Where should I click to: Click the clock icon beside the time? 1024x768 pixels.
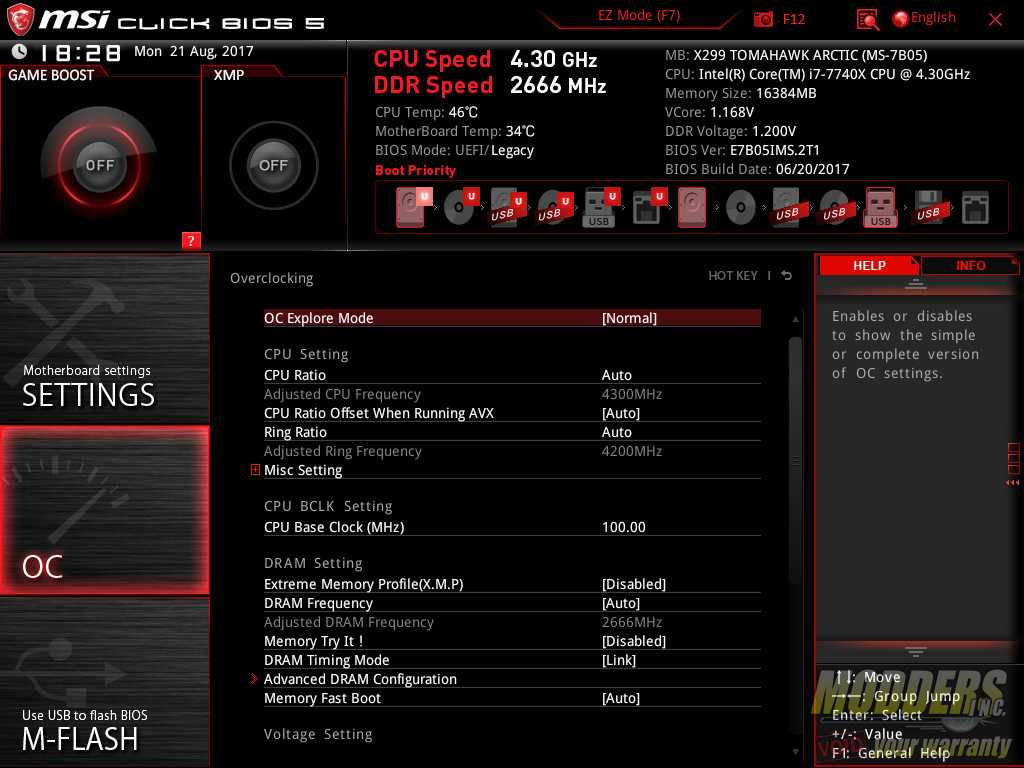(x=20, y=51)
